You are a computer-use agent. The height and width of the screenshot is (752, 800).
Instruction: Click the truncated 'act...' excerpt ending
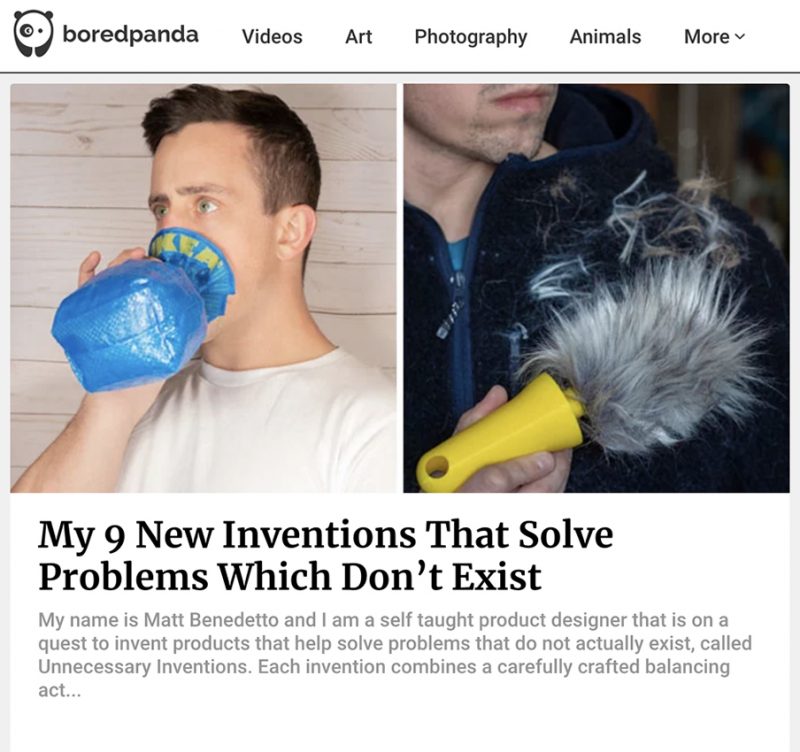pyautogui.click(x=60, y=690)
